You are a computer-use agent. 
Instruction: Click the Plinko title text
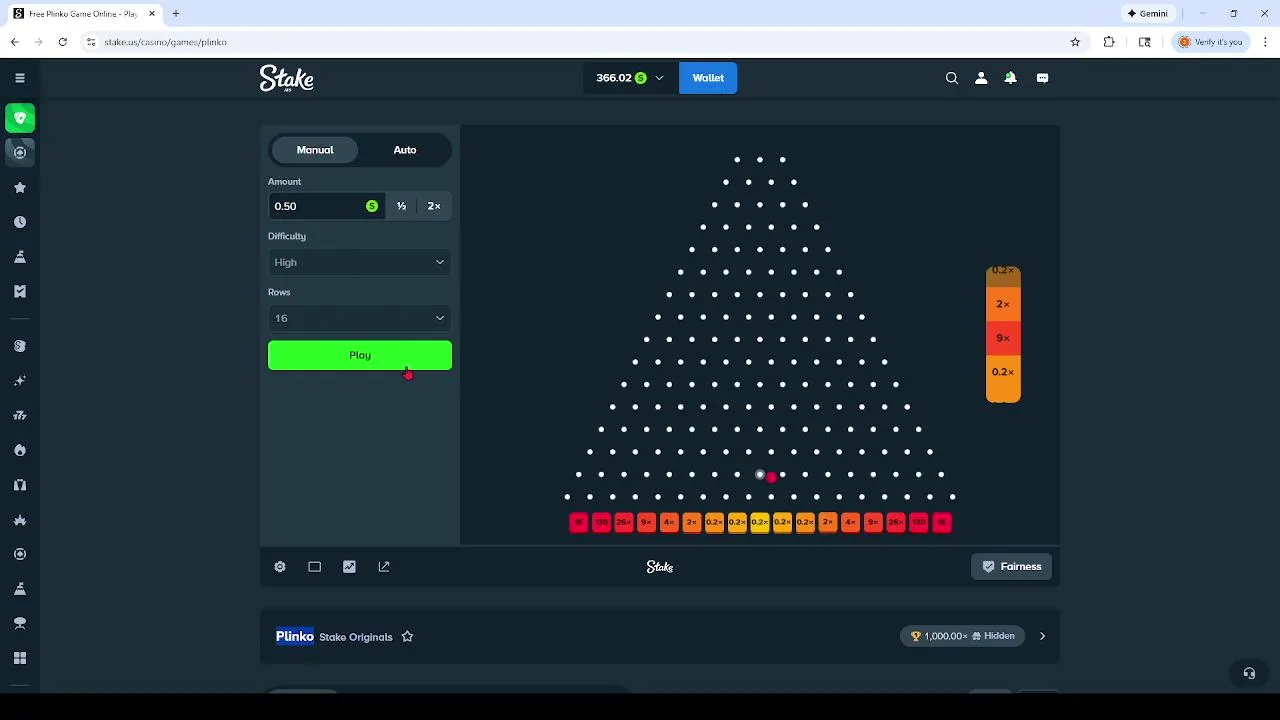(x=295, y=637)
